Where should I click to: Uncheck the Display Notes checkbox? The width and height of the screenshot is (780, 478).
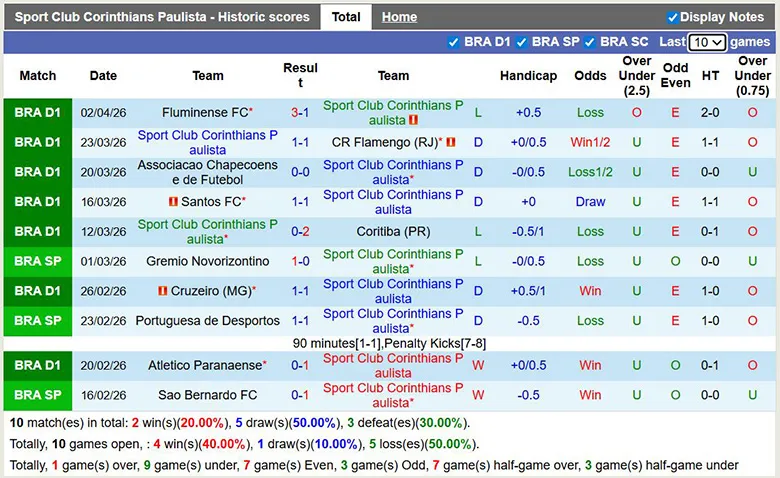pyautogui.click(x=673, y=17)
